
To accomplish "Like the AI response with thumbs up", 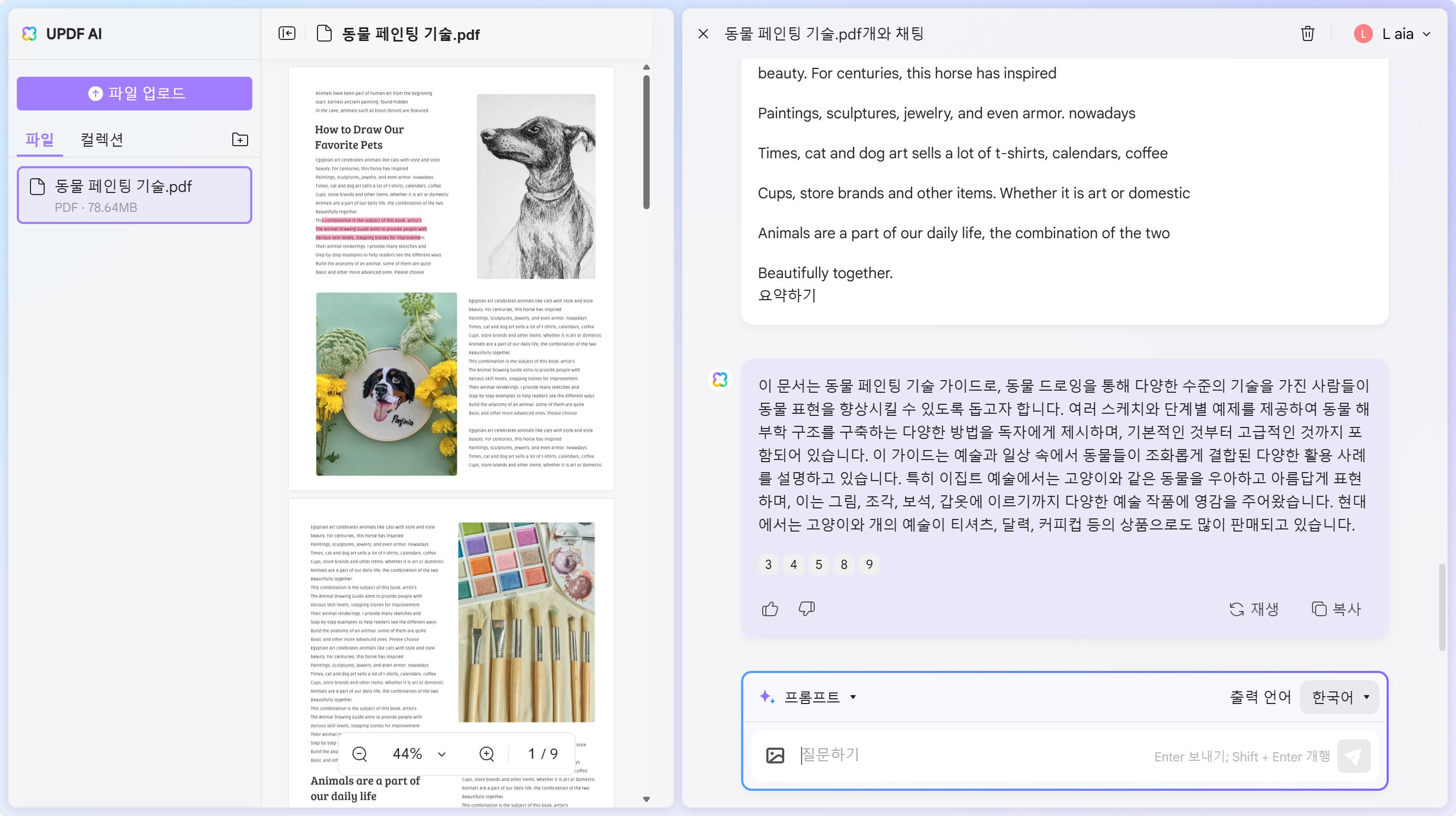I will coord(770,609).
